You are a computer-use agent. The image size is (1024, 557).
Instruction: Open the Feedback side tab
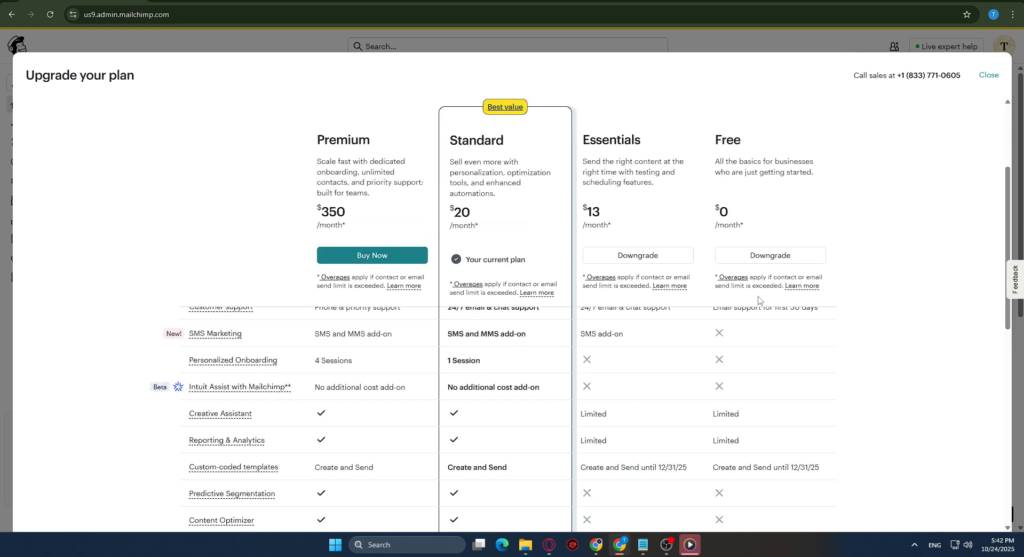(1015, 279)
